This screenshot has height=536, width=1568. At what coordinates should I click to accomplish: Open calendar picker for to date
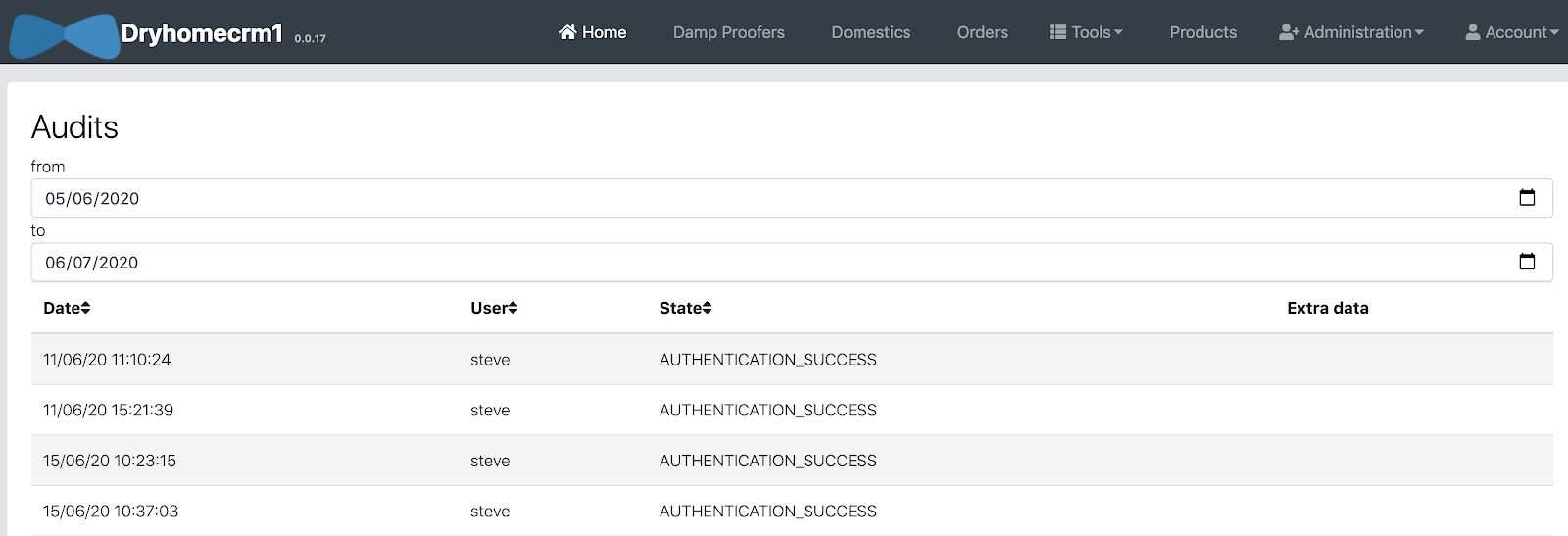pos(1526,262)
